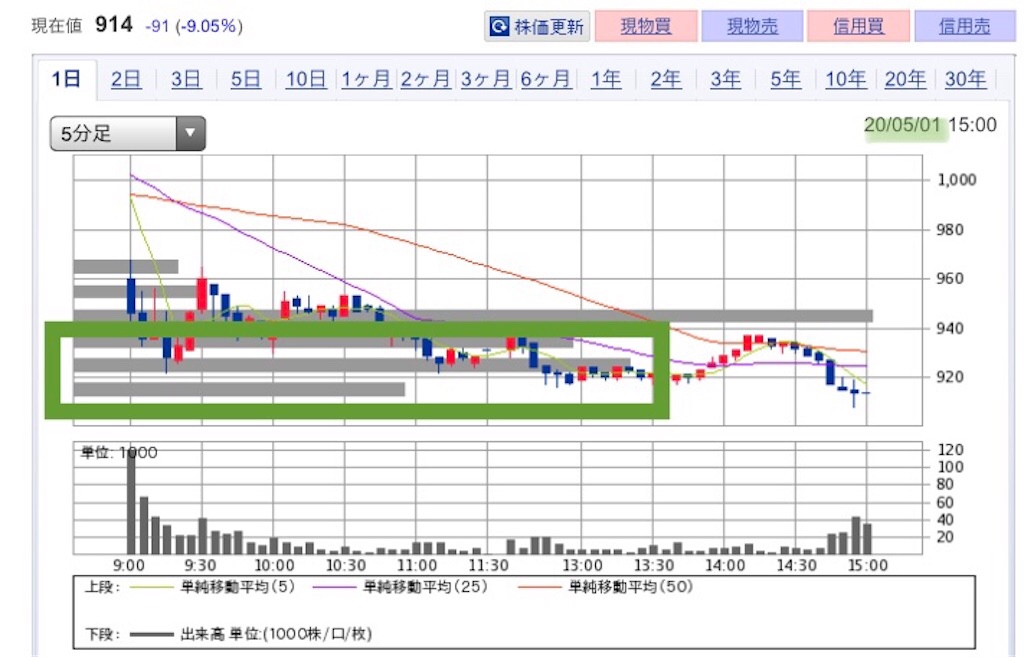Image resolution: width=1024 pixels, height=657 pixels.
Task: Open the 5分足 interval dropdown arrow
Action: click(190, 133)
